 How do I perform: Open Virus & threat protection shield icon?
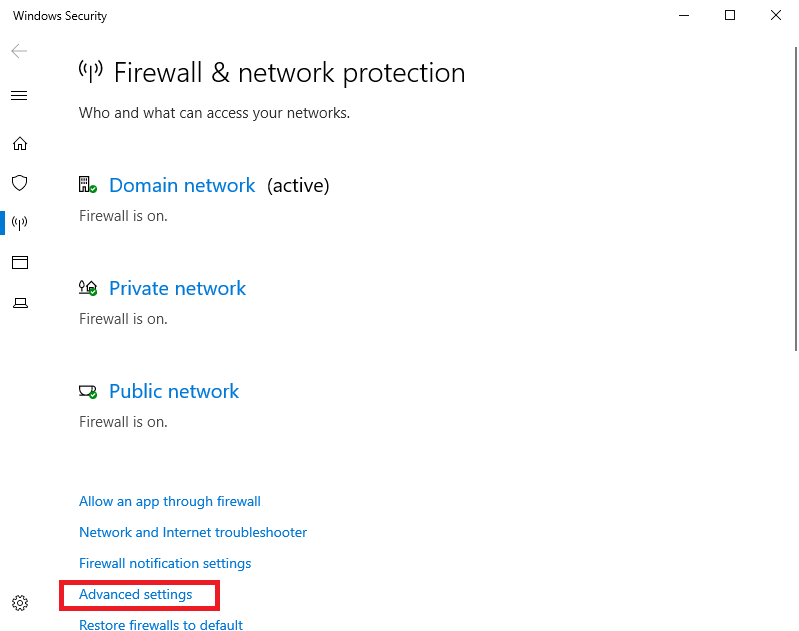click(20, 183)
